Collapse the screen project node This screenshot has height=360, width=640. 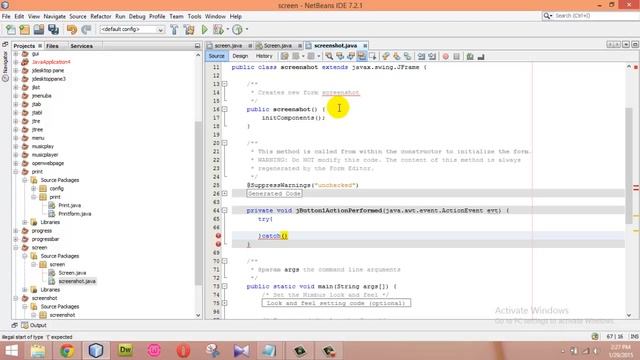click(x=16, y=247)
